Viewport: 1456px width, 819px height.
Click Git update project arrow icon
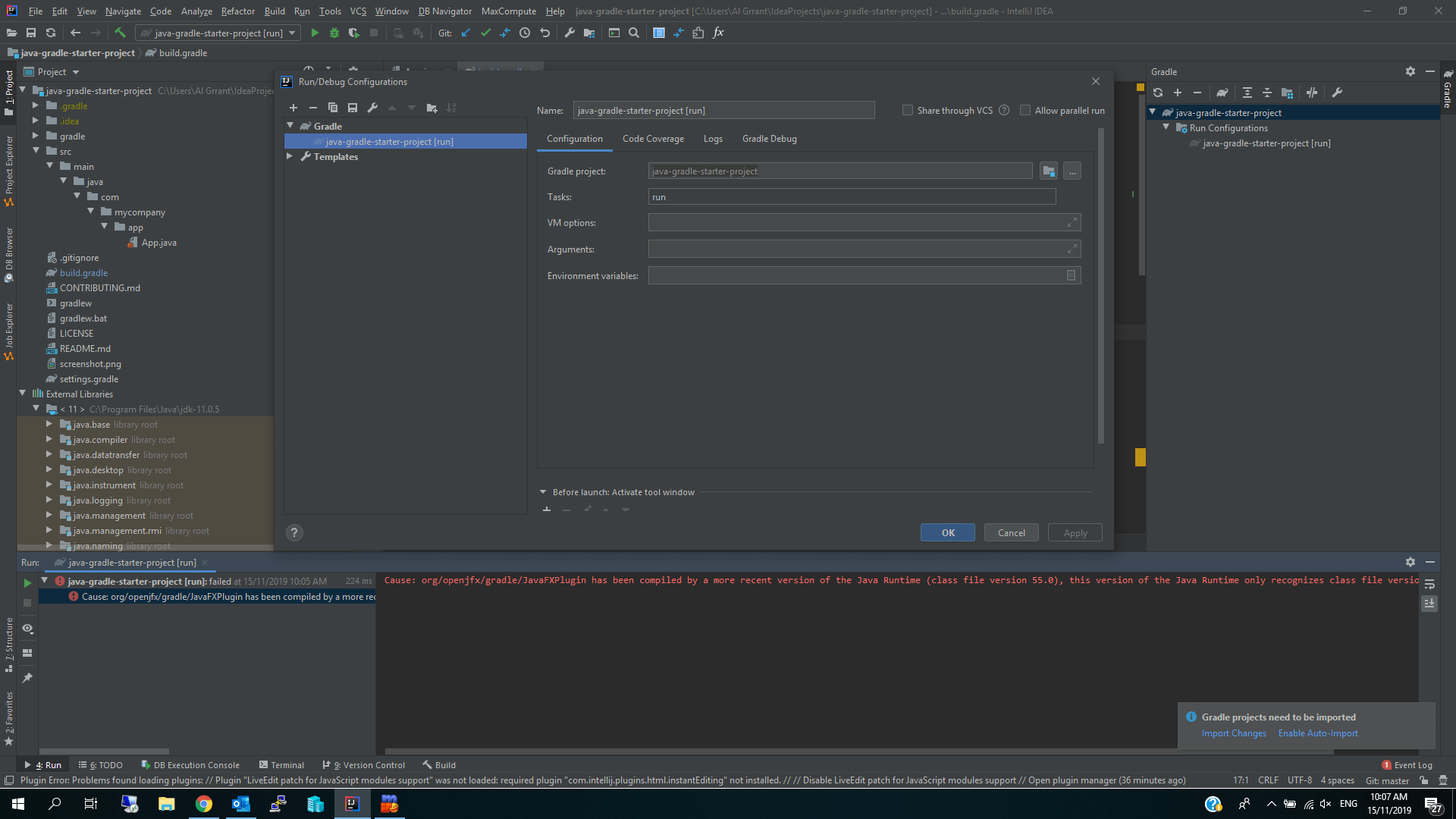466,33
